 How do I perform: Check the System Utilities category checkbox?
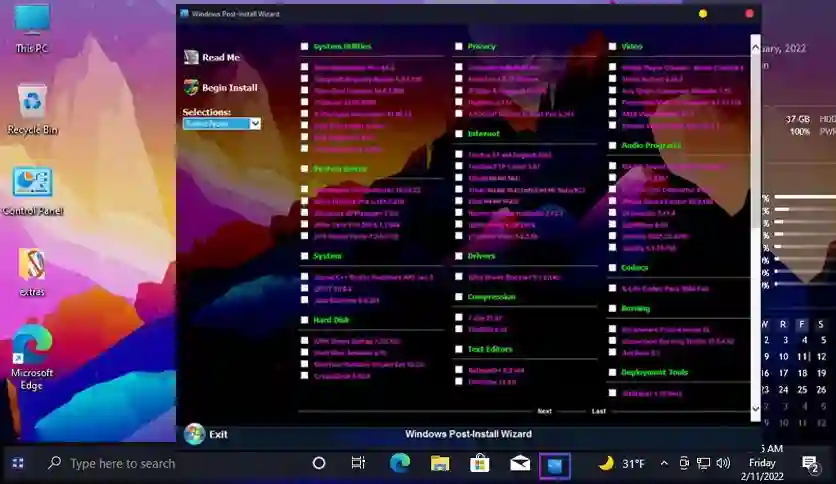click(304, 46)
